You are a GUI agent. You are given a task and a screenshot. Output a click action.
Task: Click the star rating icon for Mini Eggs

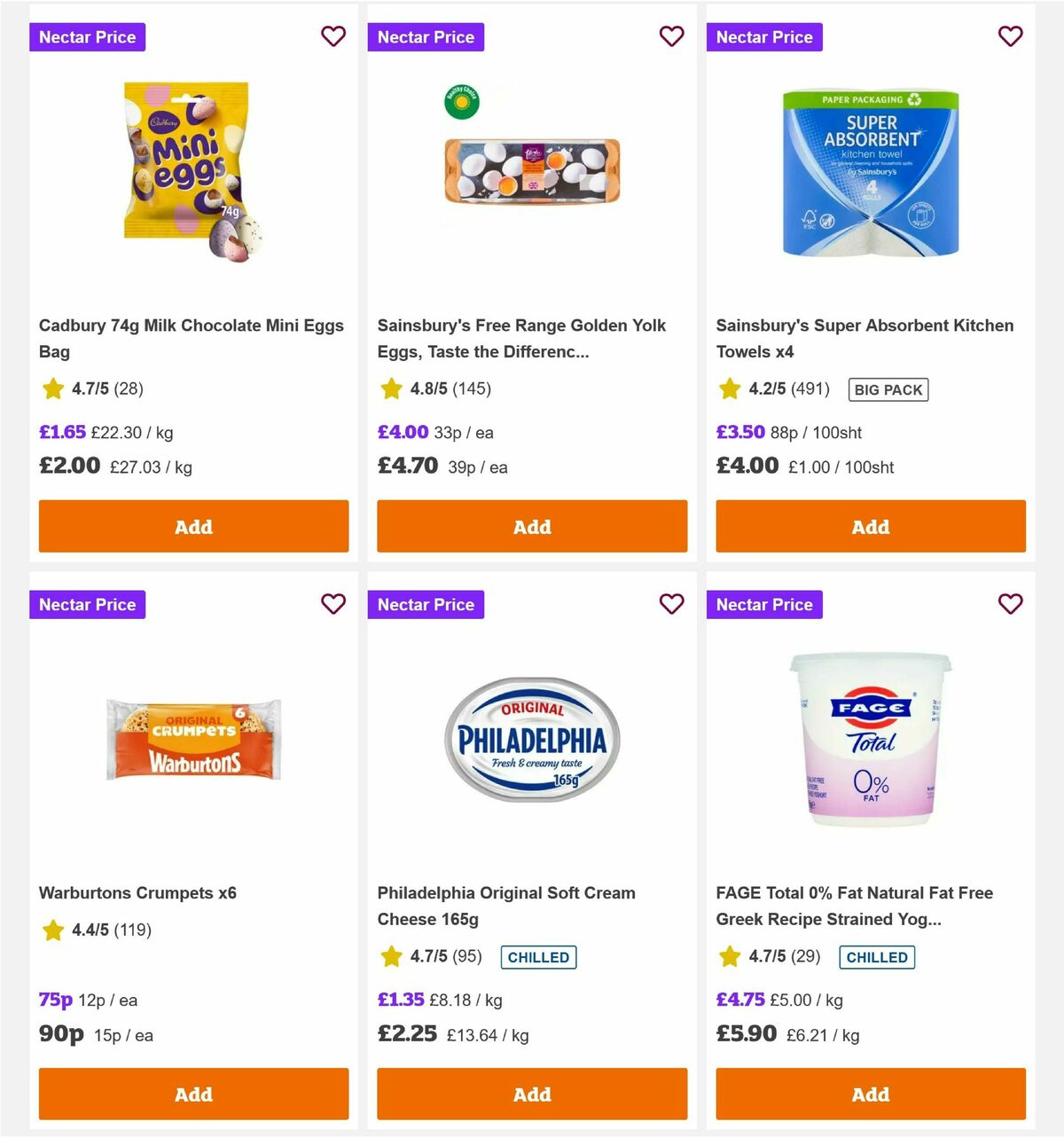[52, 388]
